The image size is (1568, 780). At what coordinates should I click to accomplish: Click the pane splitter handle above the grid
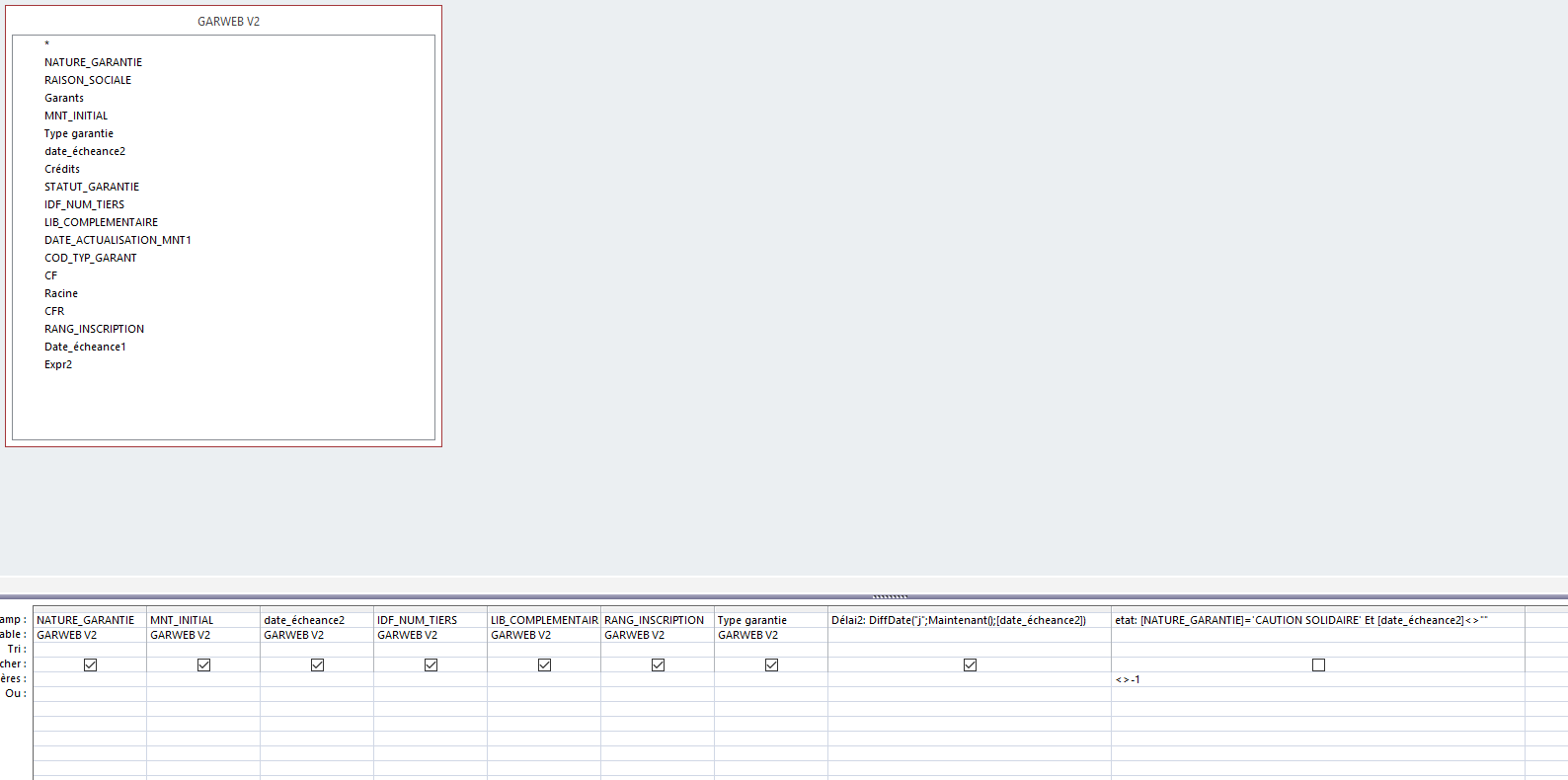[x=890, y=596]
